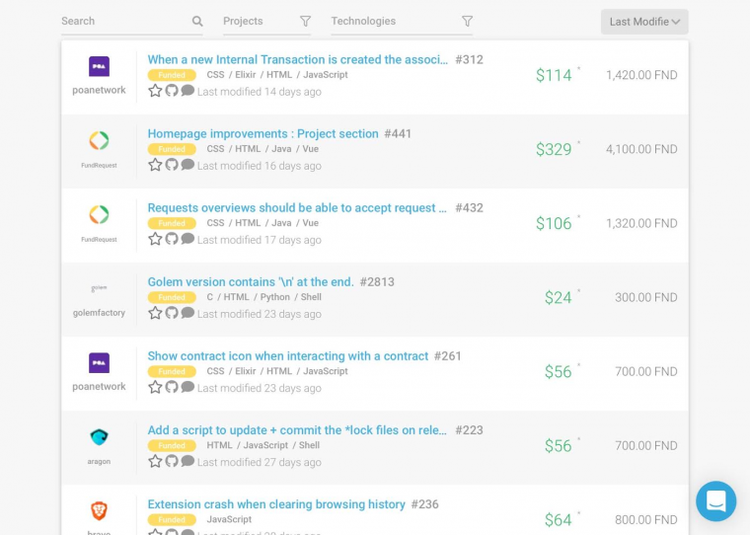Toggle star on Homepage improvements request
The width and height of the screenshot is (750, 535).
(155, 165)
